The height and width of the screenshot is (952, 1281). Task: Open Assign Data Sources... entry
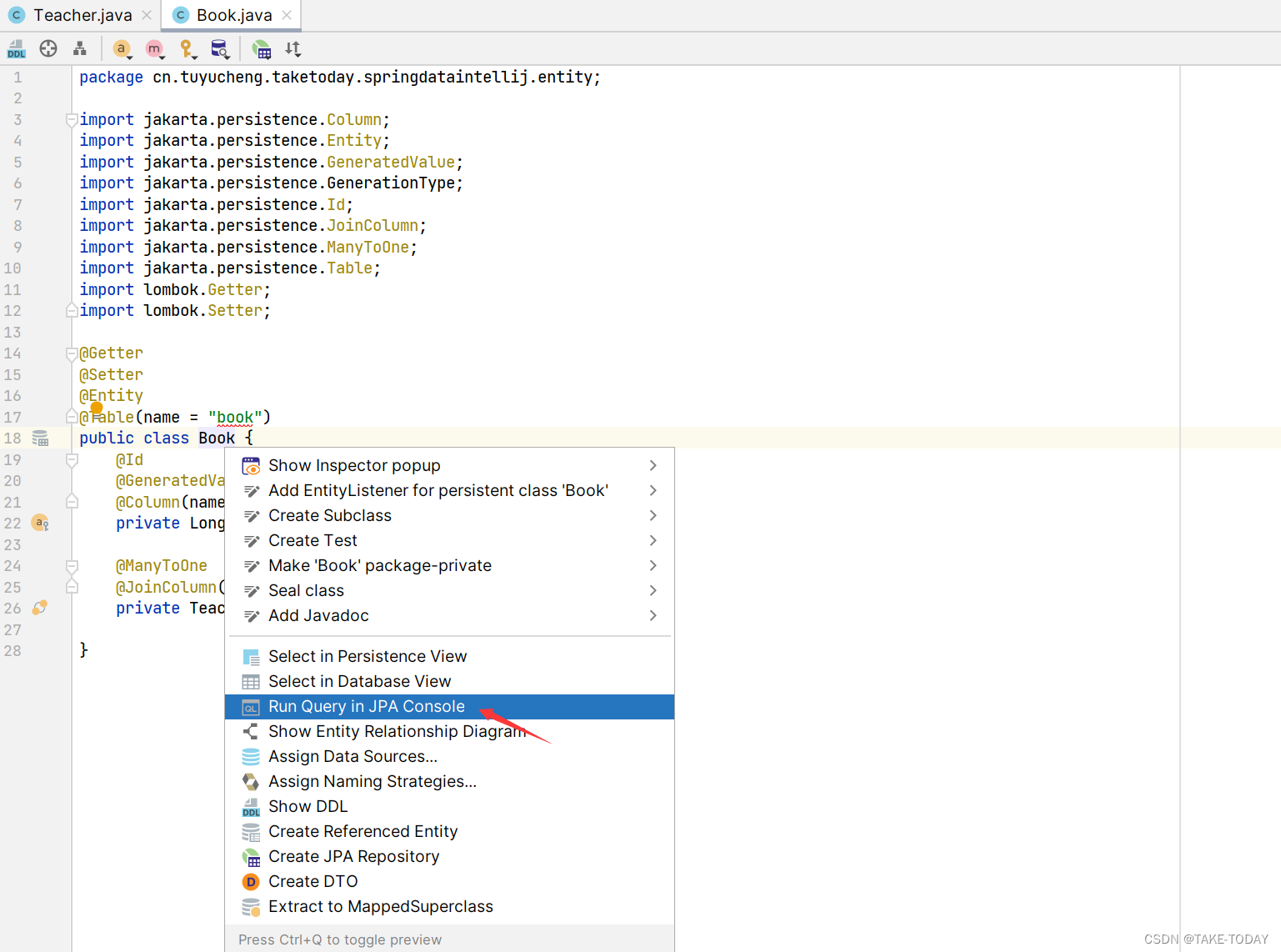pos(449,756)
